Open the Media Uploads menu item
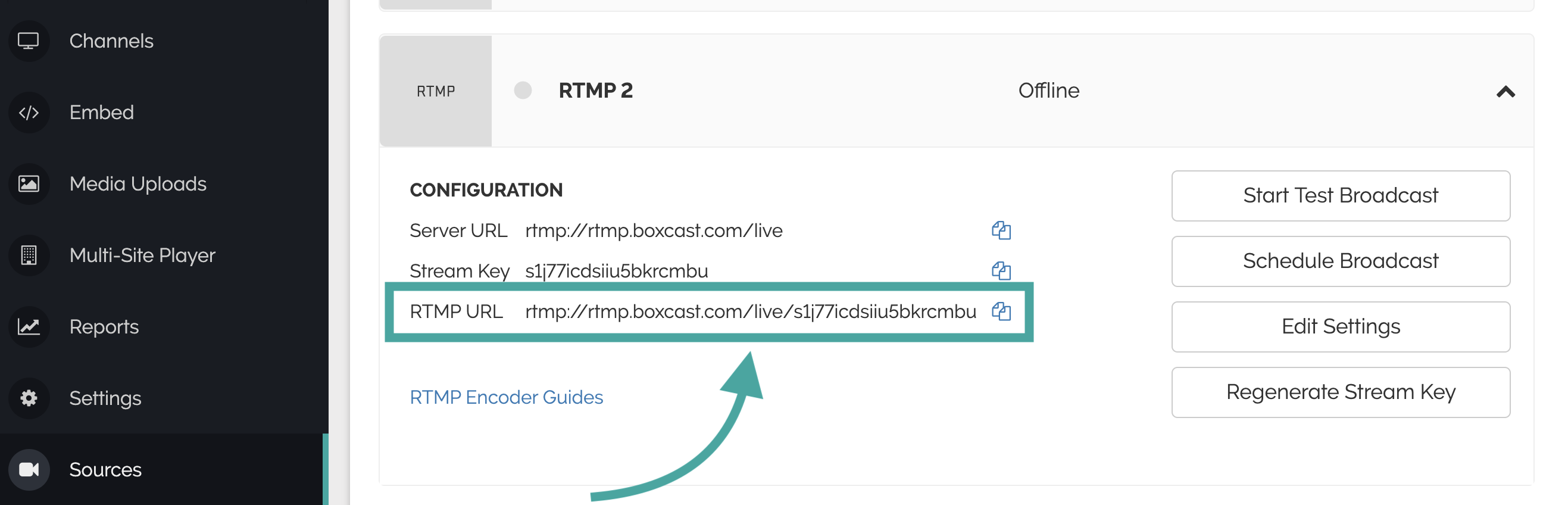 (x=138, y=184)
